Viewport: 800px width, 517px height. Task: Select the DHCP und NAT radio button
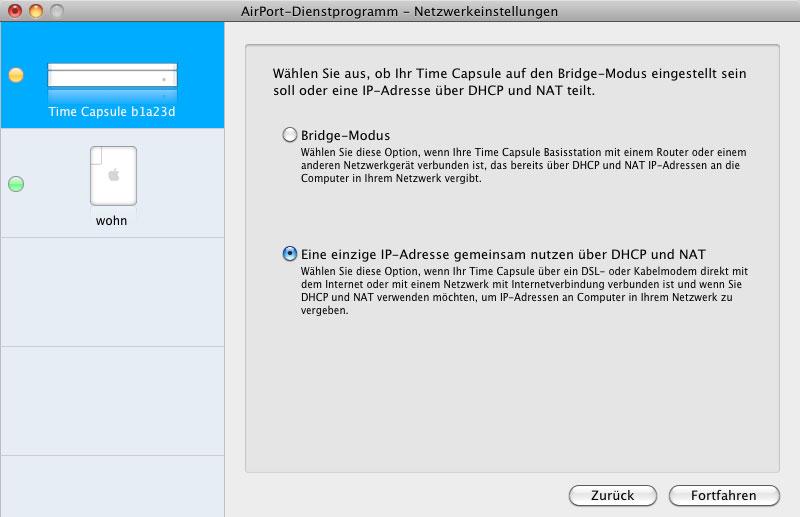click(x=289, y=254)
